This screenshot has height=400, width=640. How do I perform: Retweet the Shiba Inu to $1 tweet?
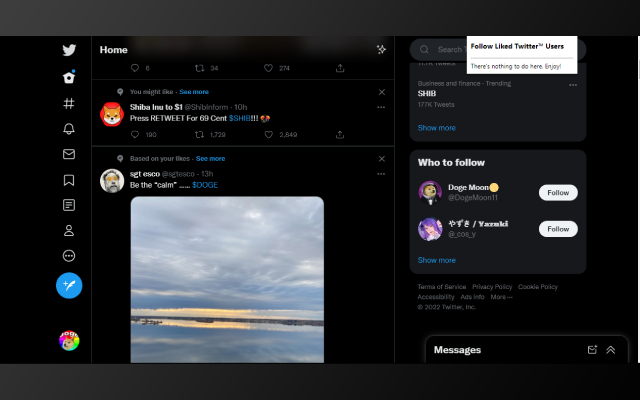[199, 135]
